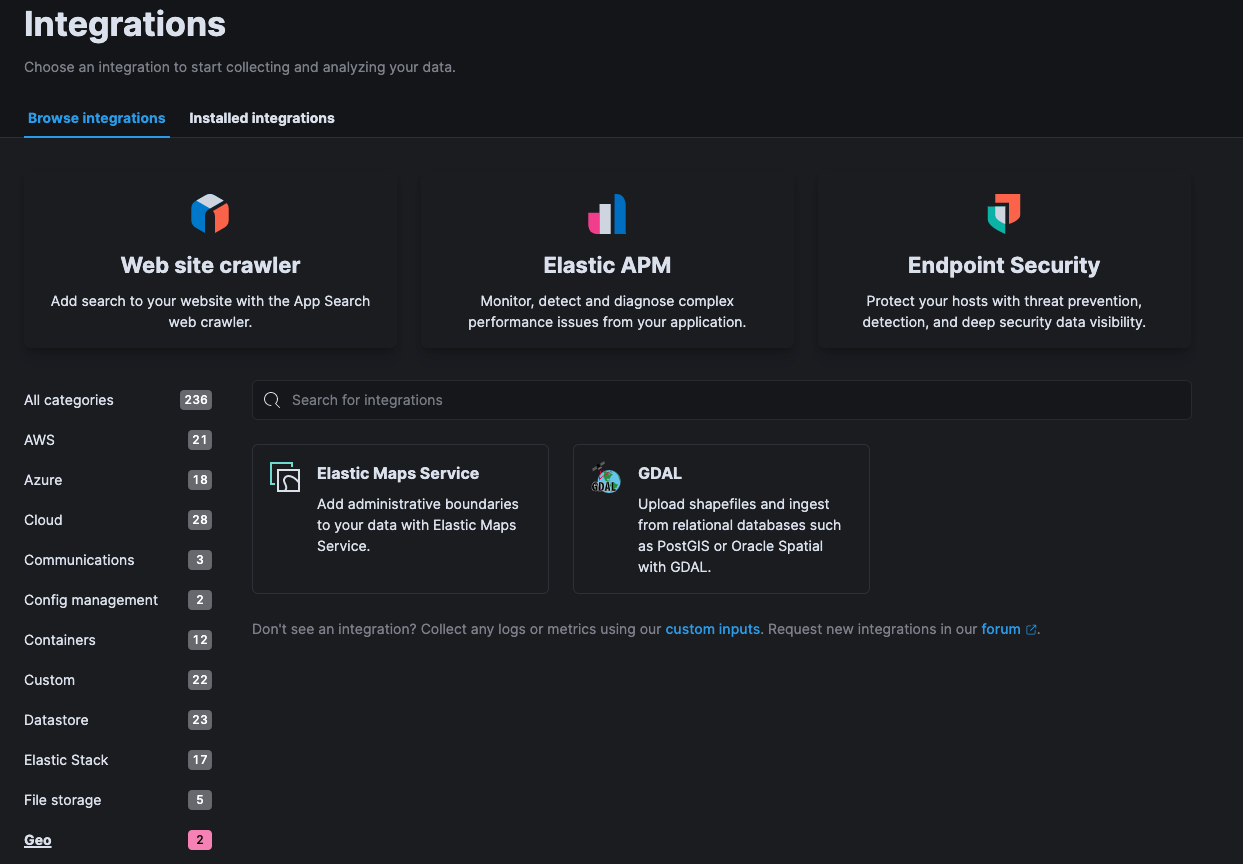Click the search magnifier icon

(x=272, y=400)
